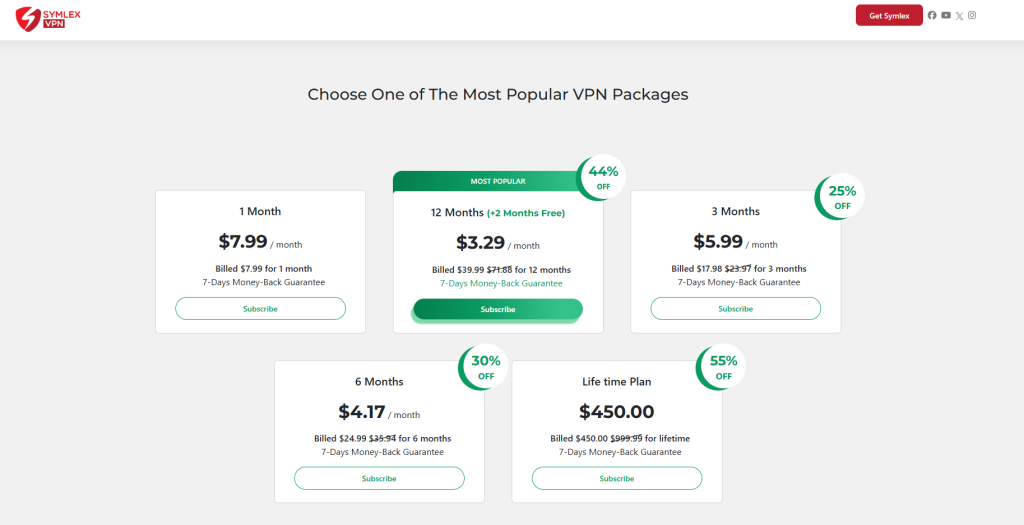Viewport: 1024px width, 525px height.
Task: Click the 44% OFF badge
Action: click(603, 178)
